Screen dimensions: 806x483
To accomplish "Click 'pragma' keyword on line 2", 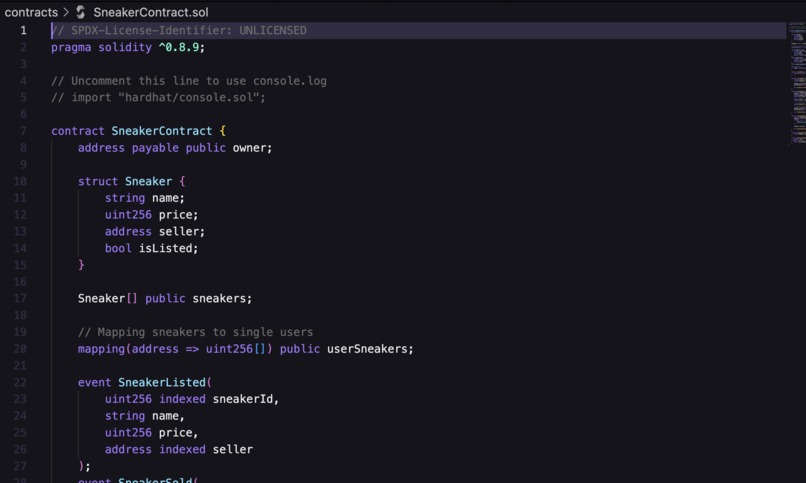I will (71, 47).
